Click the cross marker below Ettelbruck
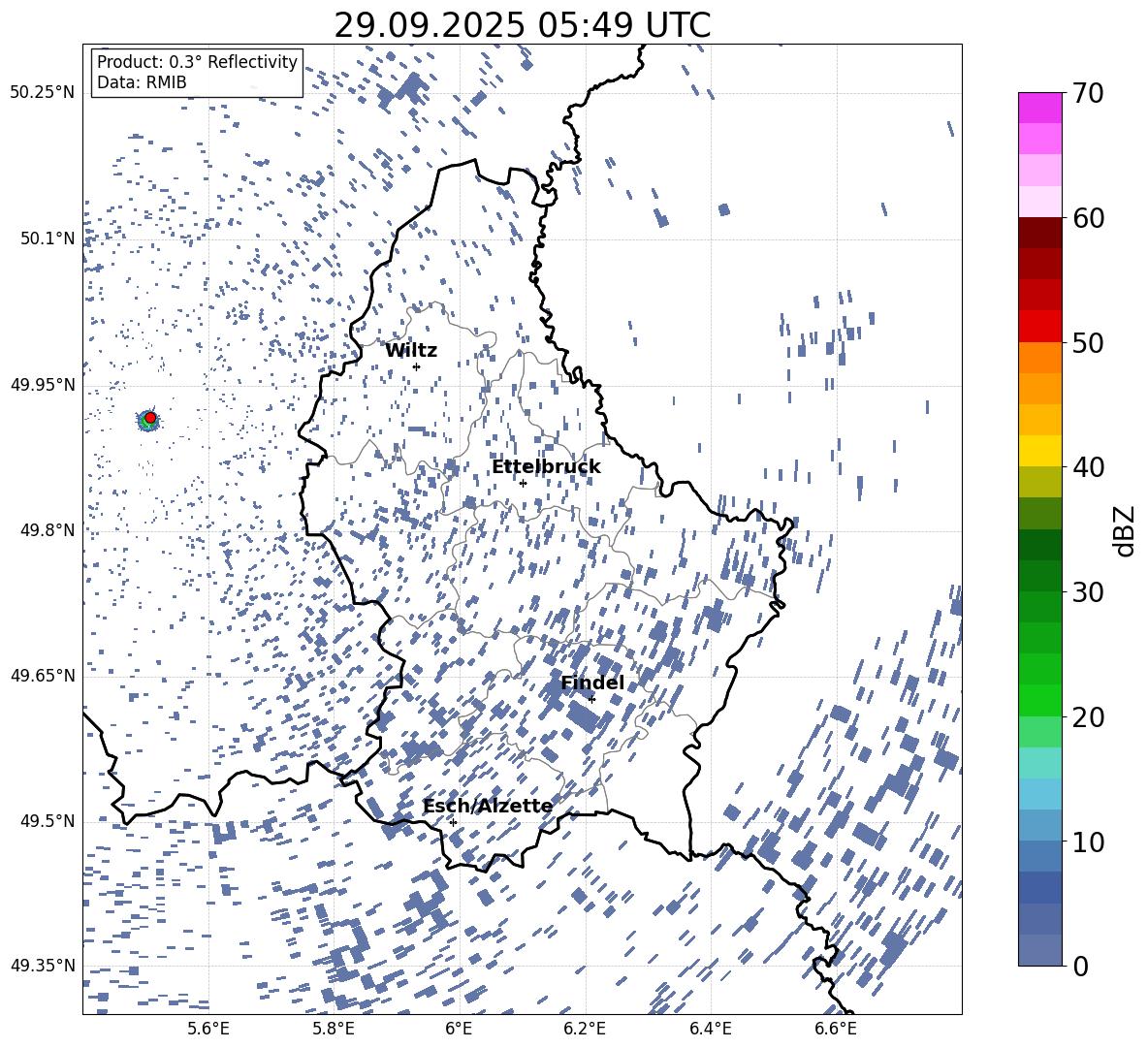 click(x=523, y=483)
